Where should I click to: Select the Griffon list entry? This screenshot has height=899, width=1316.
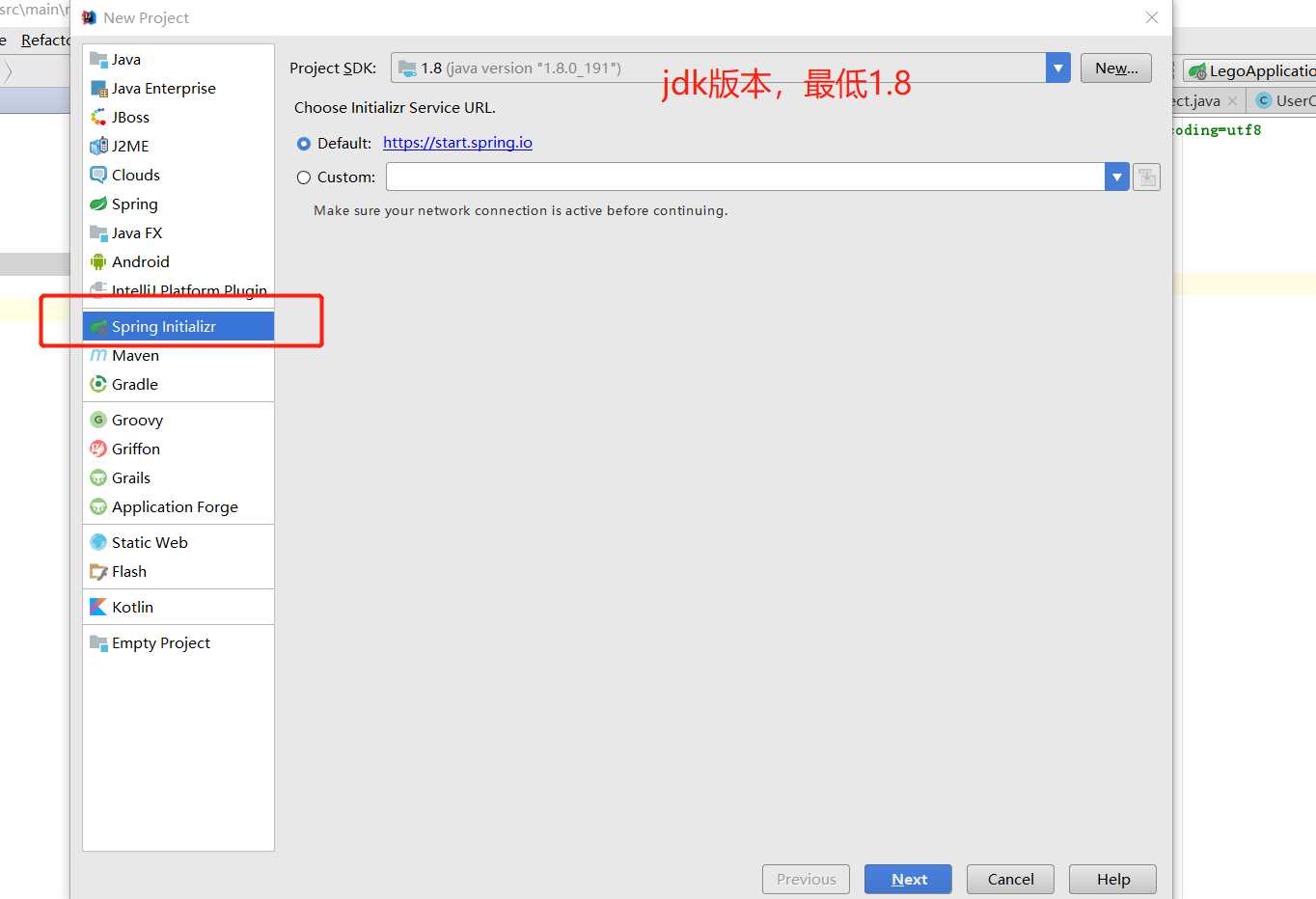(178, 449)
